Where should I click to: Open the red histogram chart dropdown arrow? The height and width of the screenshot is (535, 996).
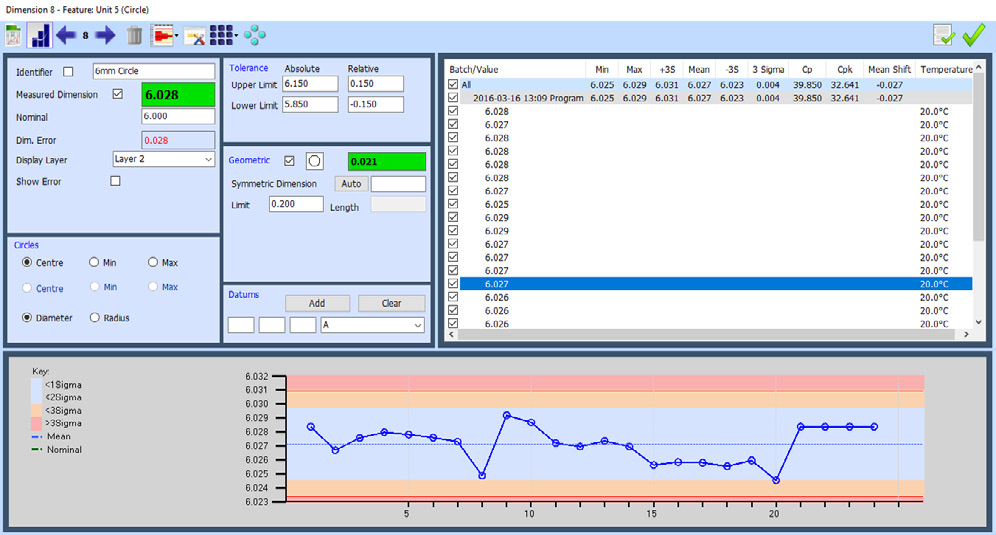176,36
